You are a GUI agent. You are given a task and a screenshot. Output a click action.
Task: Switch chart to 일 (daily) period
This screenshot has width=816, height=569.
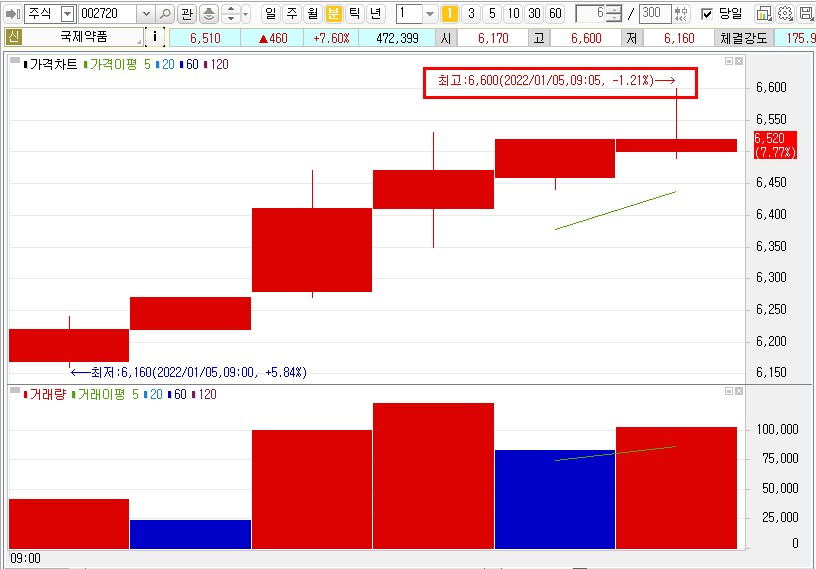click(271, 14)
